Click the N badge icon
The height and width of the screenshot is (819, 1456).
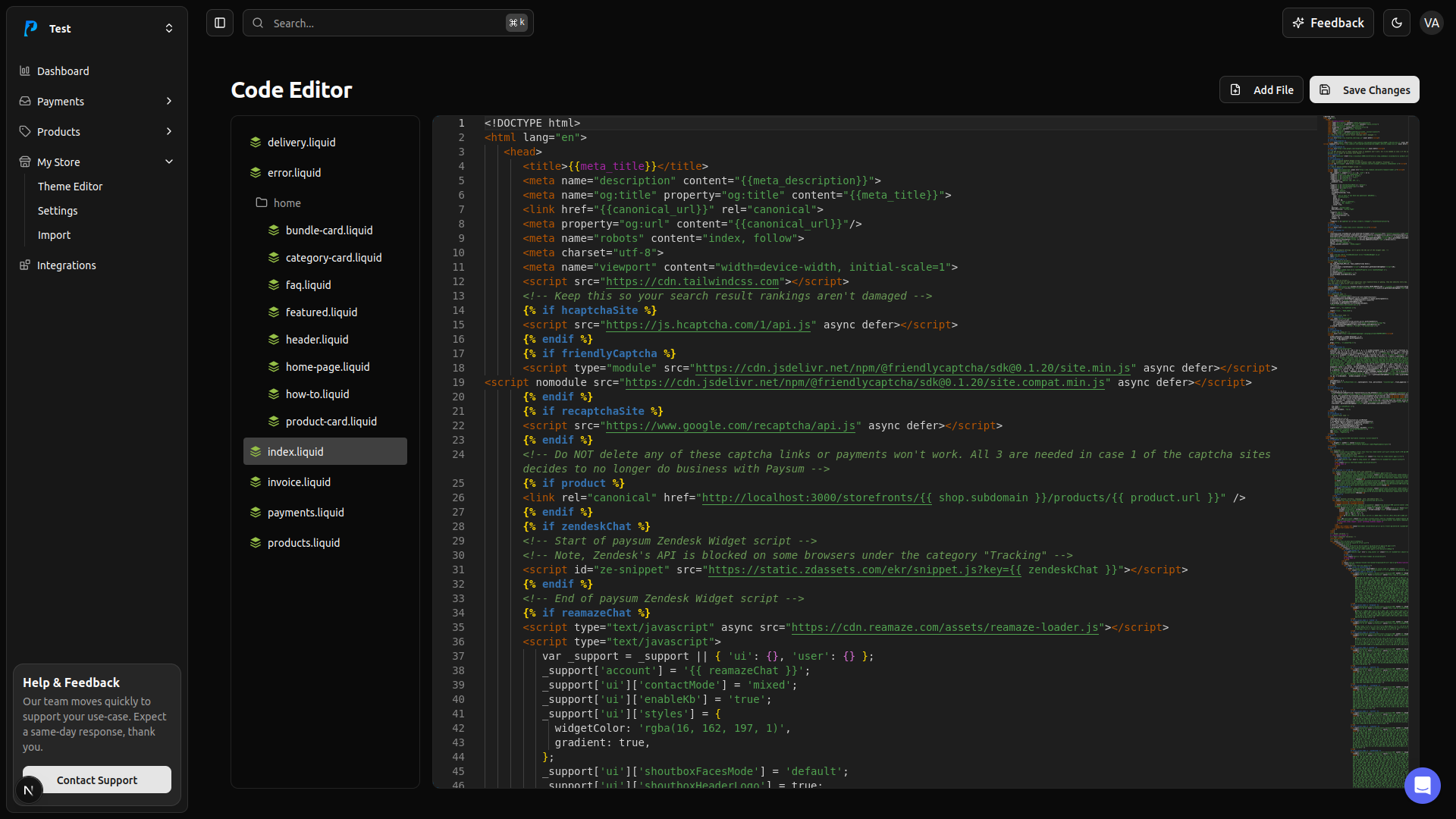tap(28, 790)
